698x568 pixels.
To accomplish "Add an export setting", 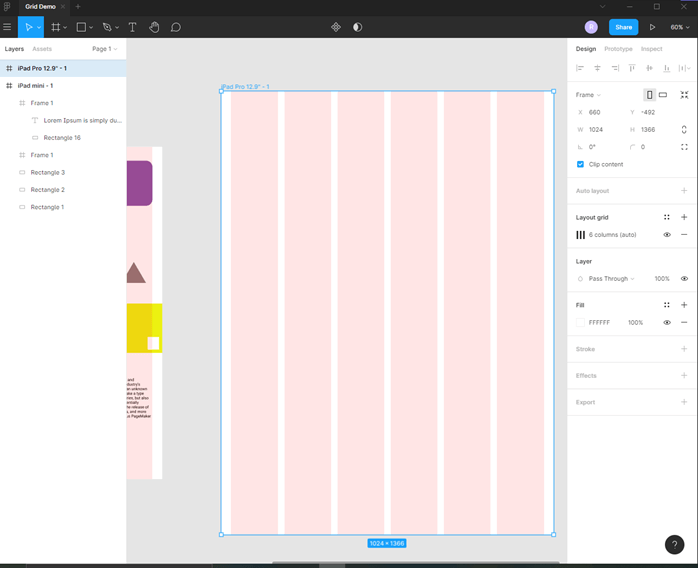I will (684, 402).
